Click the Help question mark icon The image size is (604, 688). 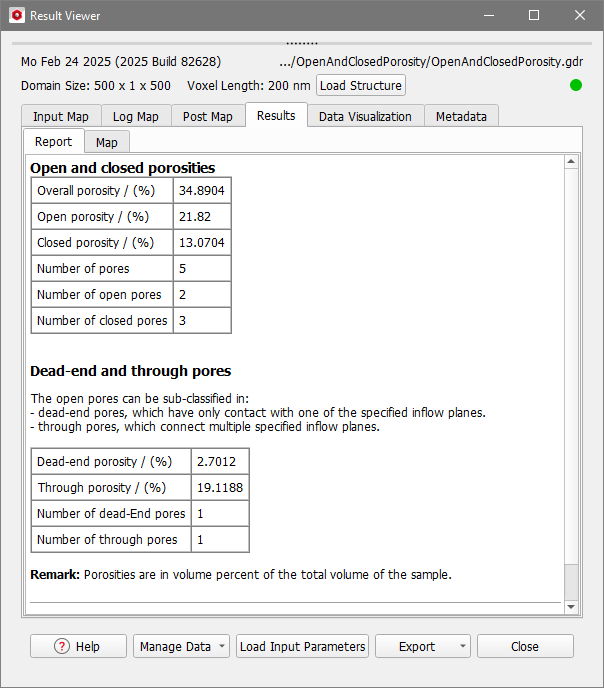click(62, 646)
